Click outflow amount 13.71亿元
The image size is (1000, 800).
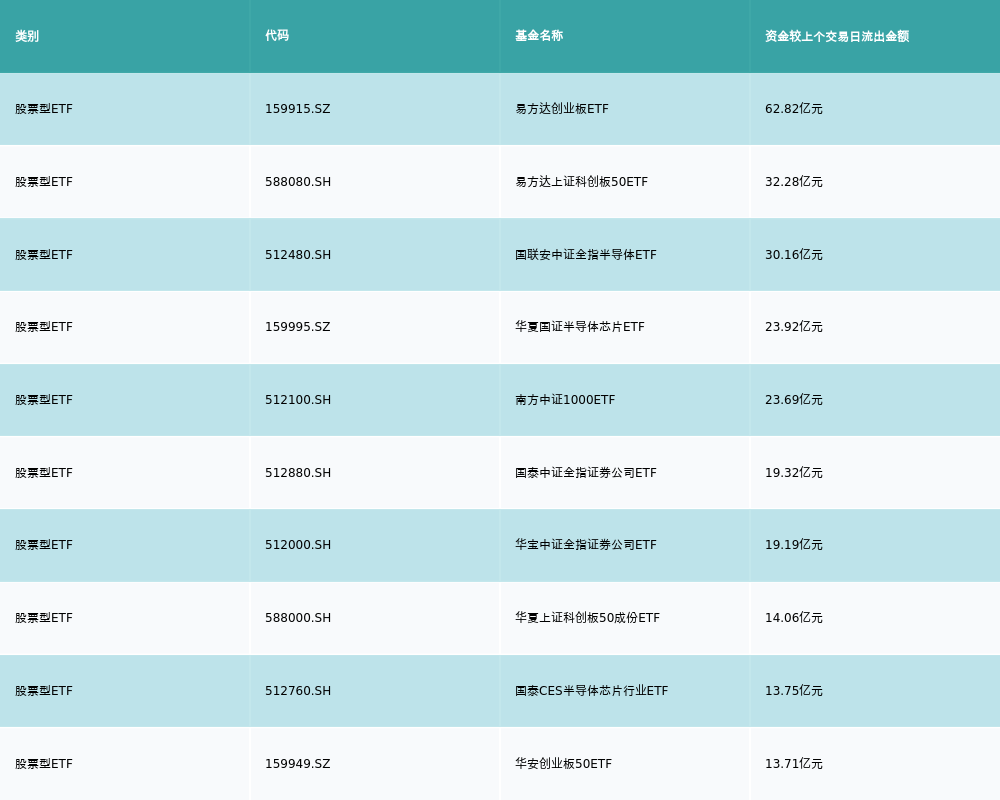point(793,764)
